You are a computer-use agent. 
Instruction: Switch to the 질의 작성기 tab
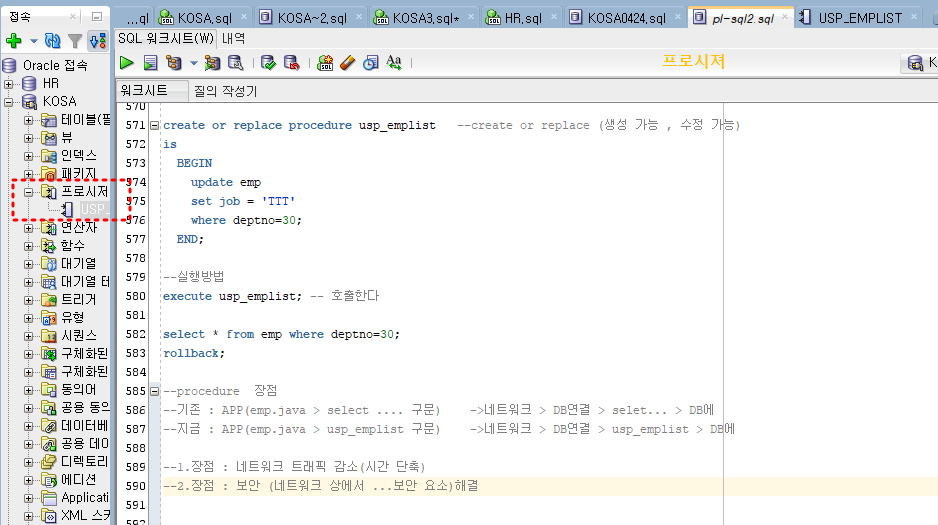(226, 91)
